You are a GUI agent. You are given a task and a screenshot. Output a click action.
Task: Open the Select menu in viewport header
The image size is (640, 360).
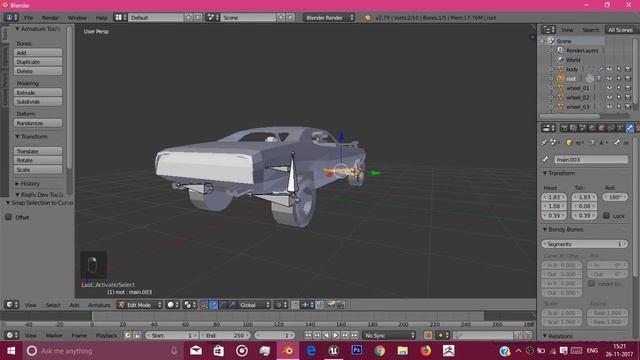pos(53,305)
